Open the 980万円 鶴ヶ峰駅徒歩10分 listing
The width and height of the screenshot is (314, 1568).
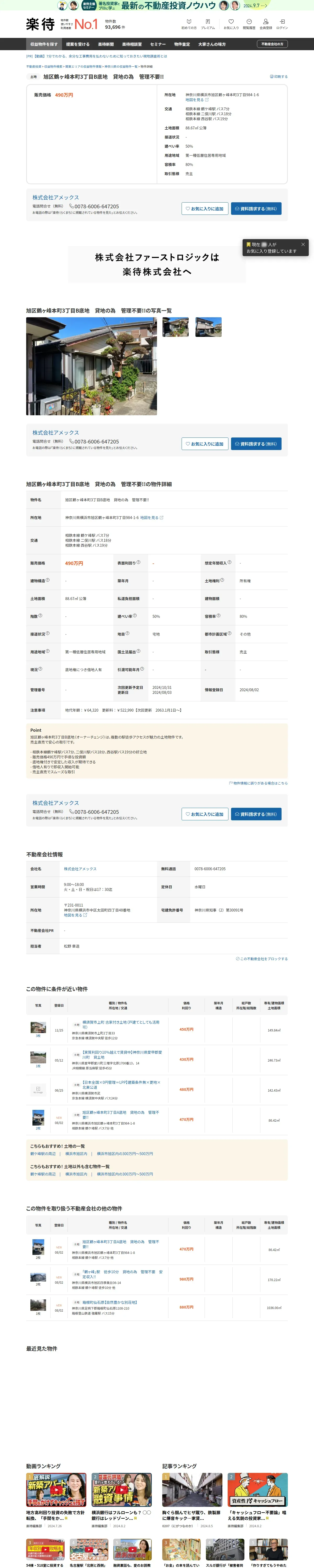pyautogui.click(x=122, y=1274)
